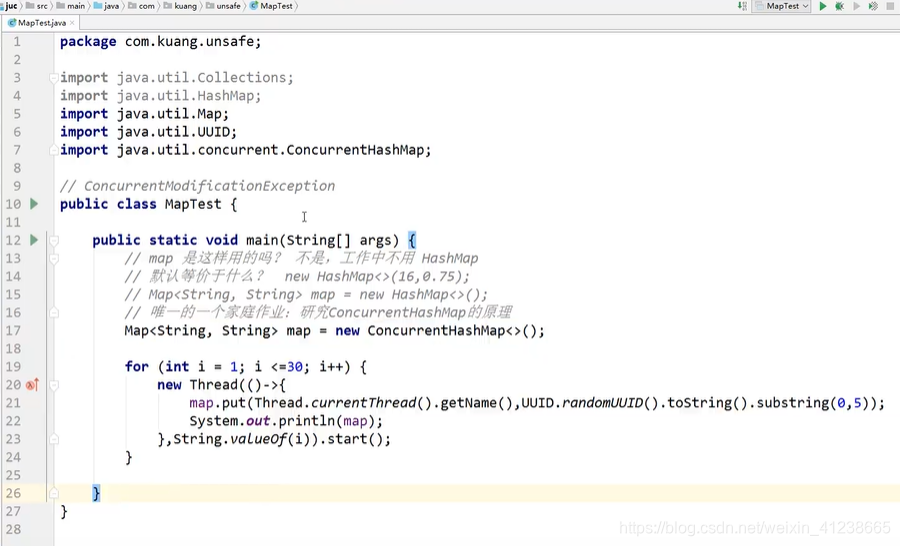Collapse main method fold marker on line 12
Screen dimensions: 900x546
[53, 240]
